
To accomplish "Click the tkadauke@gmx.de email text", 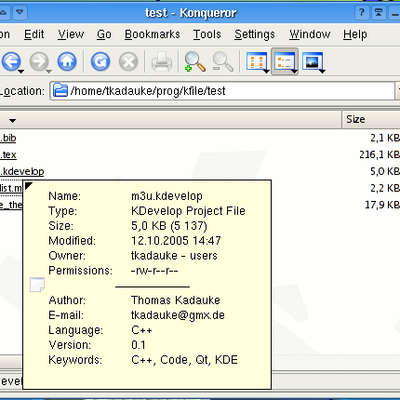I will [x=178, y=315].
